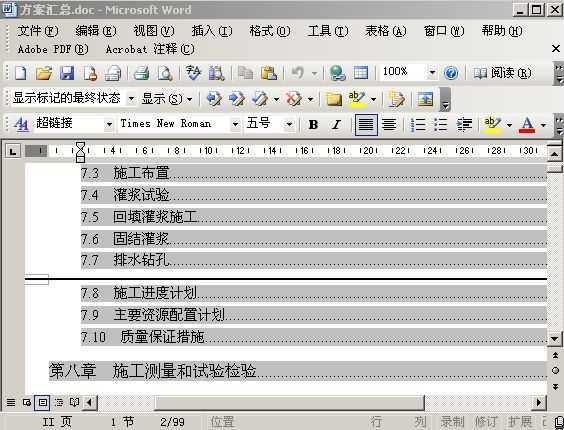Toggle bold formatting

coord(313,125)
